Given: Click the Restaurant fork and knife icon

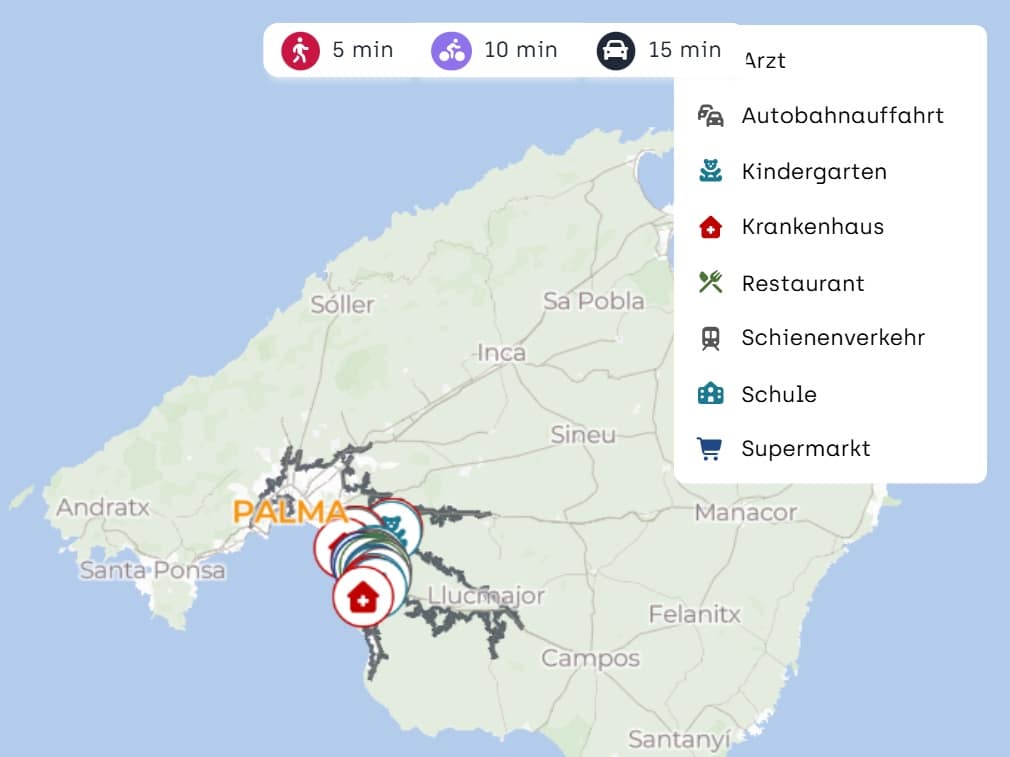Looking at the screenshot, I should click(x=710, y=282).
